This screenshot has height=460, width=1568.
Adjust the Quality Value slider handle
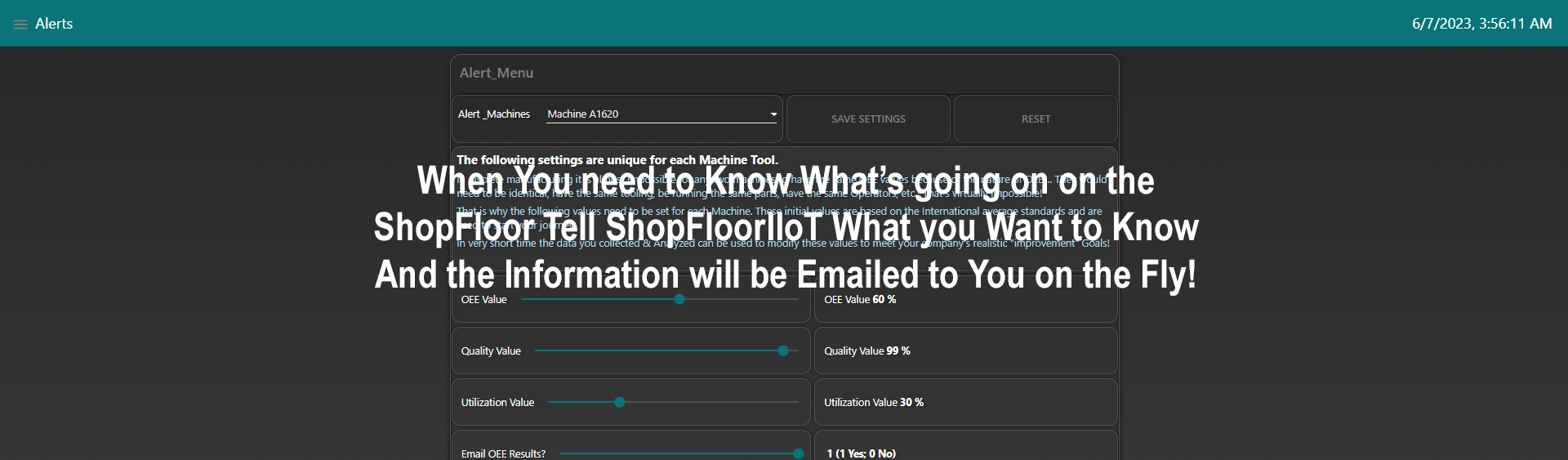(783, 351)
